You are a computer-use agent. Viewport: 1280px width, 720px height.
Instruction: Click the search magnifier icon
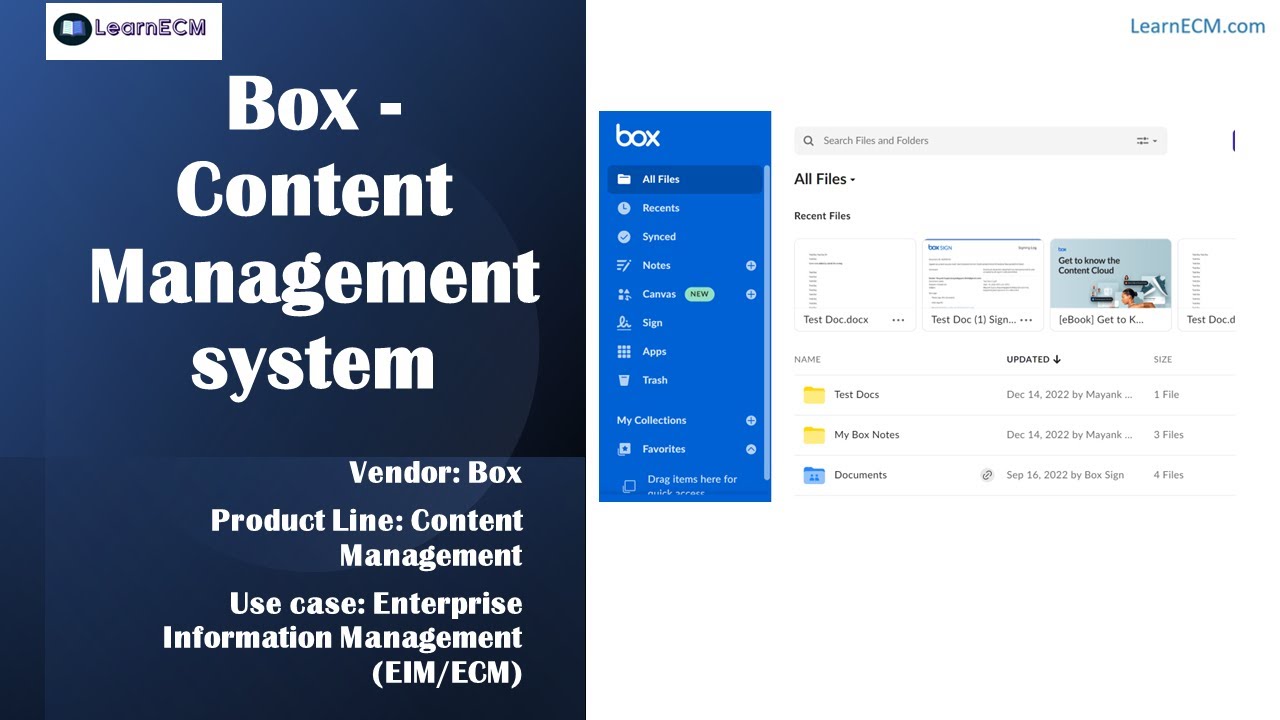[x=809, y=141]
